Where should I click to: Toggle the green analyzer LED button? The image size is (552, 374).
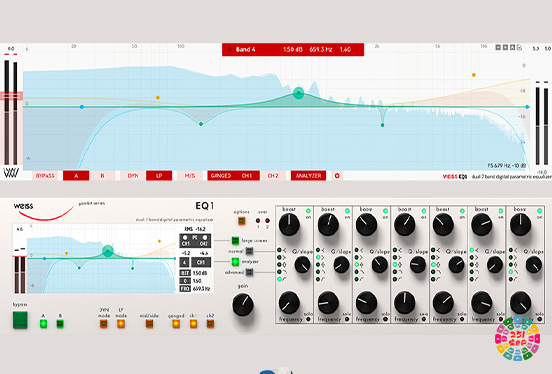(235, 262)
